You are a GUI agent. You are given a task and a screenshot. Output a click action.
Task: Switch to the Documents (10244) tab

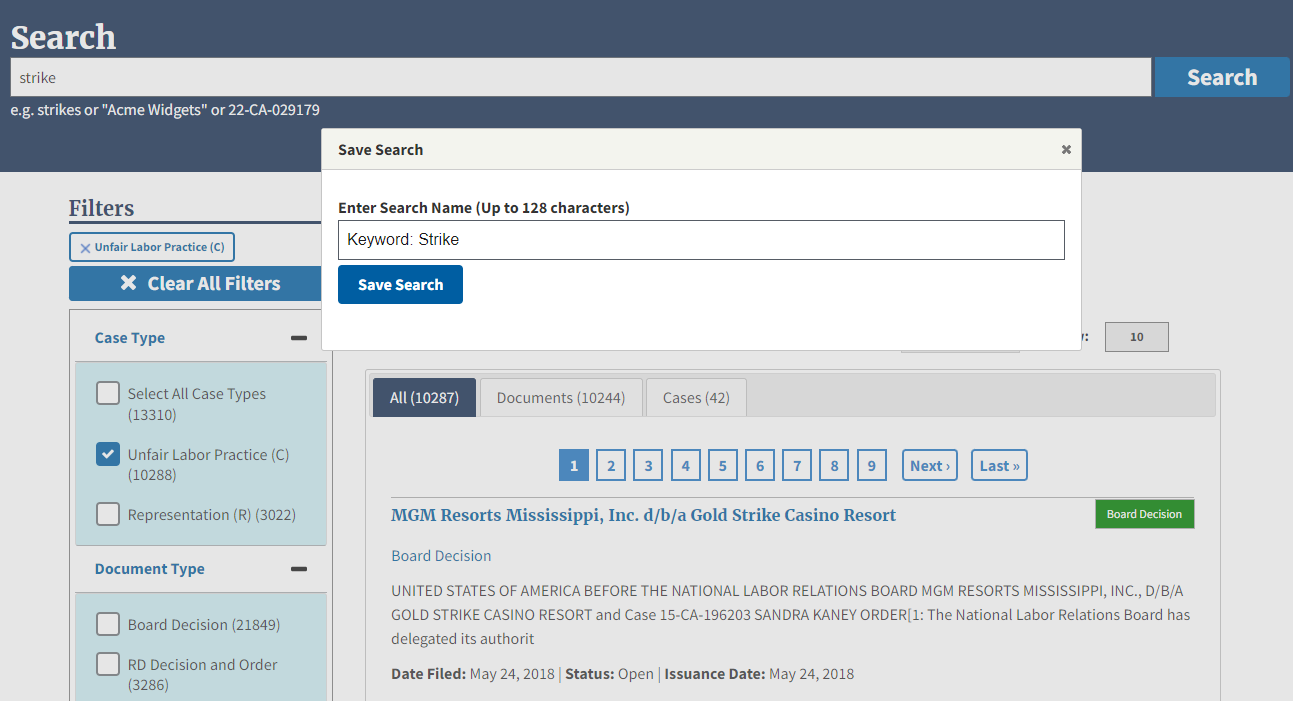[560, 398]
